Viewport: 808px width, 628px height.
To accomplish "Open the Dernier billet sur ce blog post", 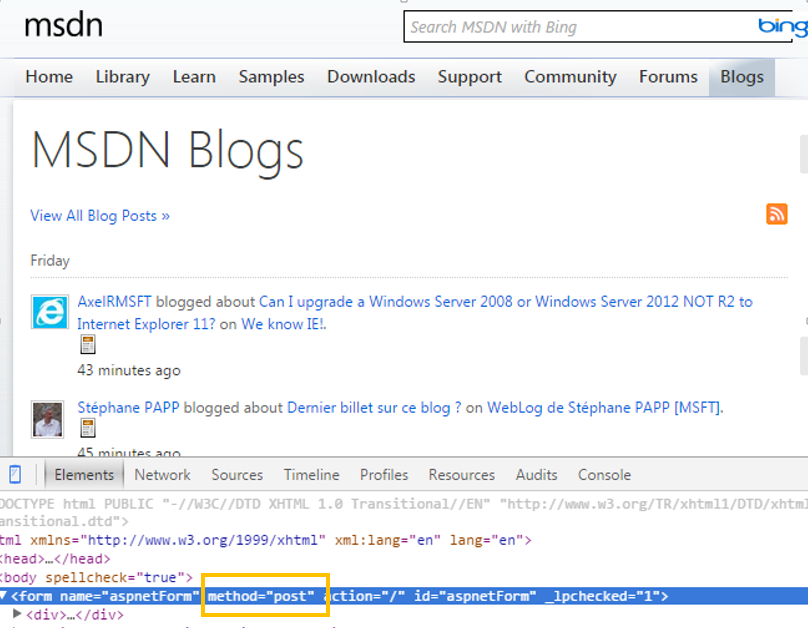I will (374, 408).
